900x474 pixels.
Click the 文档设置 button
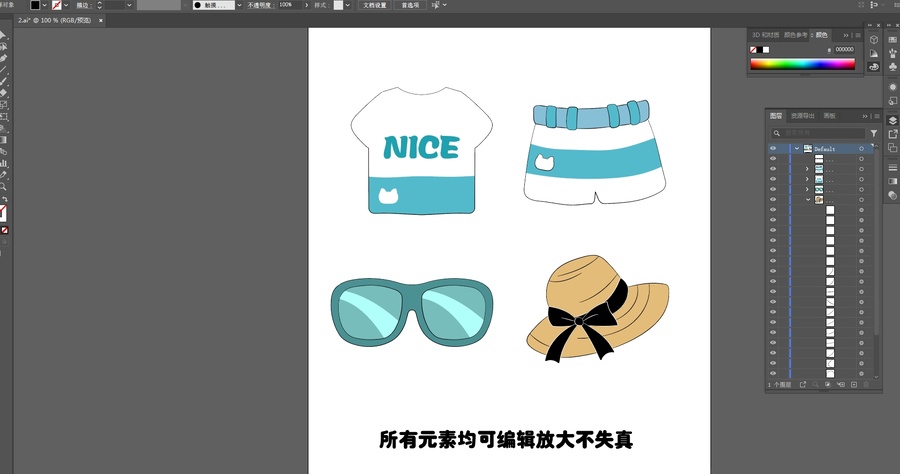pos(375,5)
